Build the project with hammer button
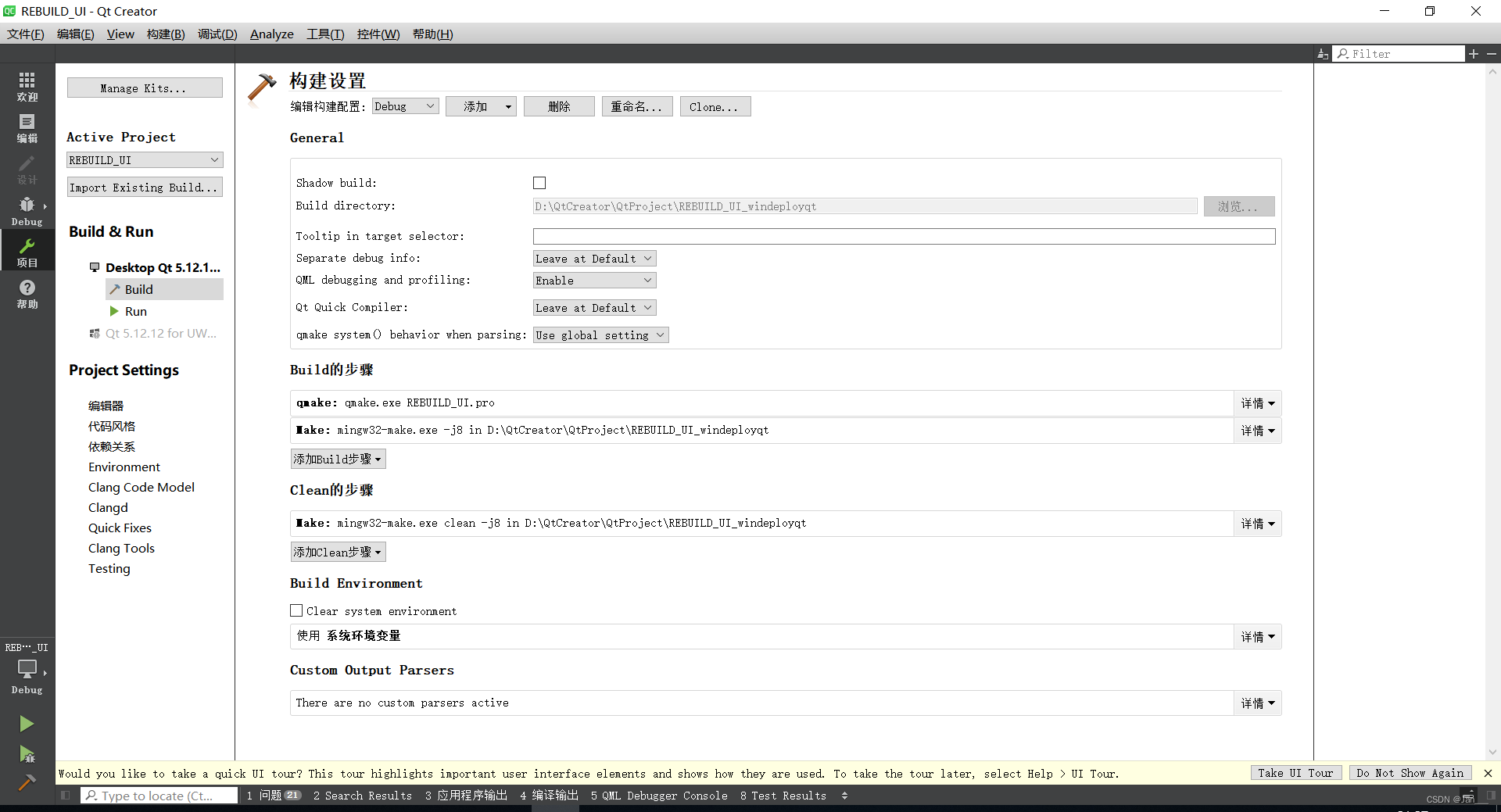The width and height of the screenshot is (1501, 812). tap(27, 782)
